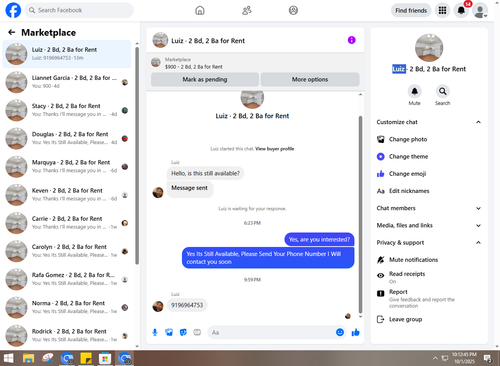
Task: Open File Explorer from taskbar
Action: [28, 358]
